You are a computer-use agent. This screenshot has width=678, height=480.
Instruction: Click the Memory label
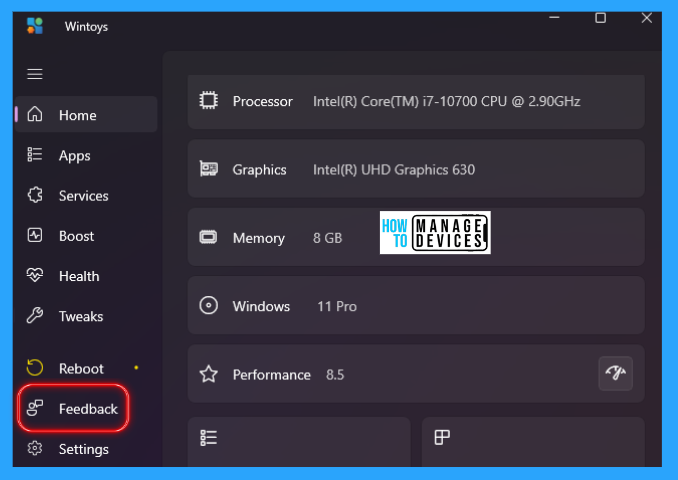(x=259, y=238)
